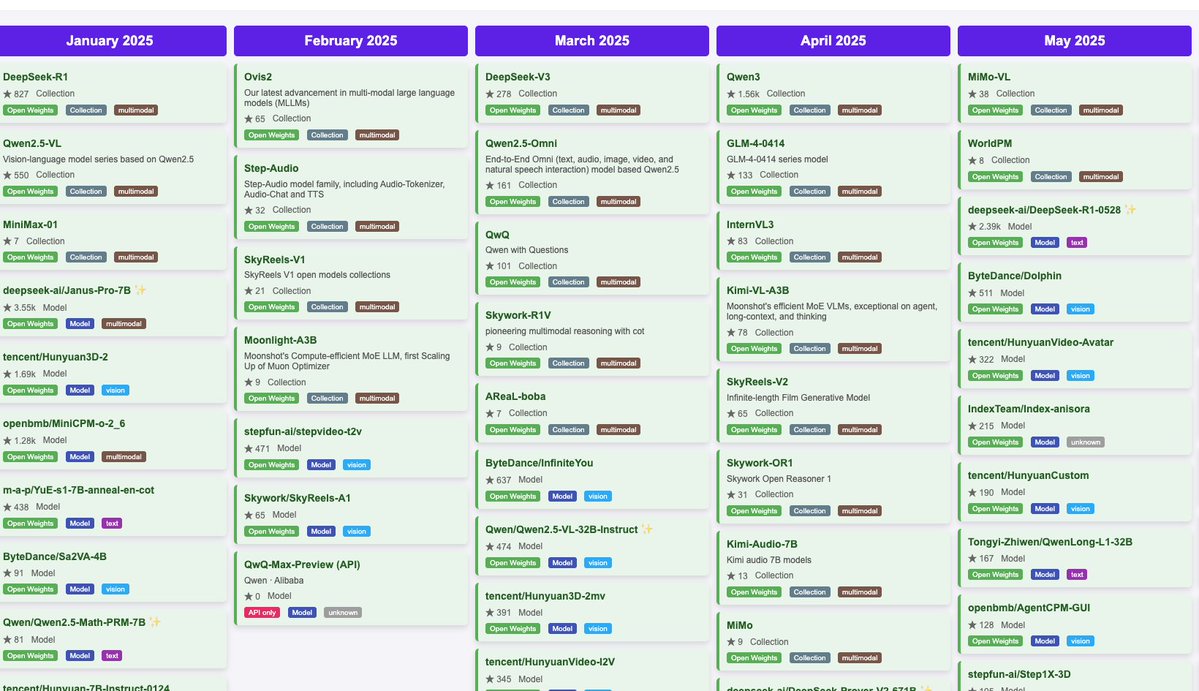Screen dimensions: 1199x691
Task: Click sparkle icon beside Qwen2.5-VL-32B-Instruct
Action: pyautogui.click(x=647, y=530)
